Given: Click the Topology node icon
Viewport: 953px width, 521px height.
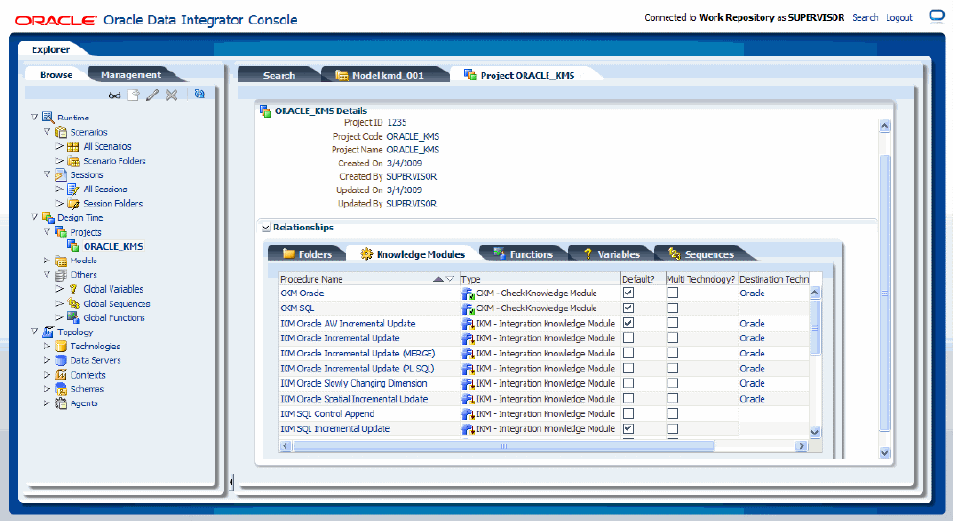Looking at the screenshot, I should point(48,332).
